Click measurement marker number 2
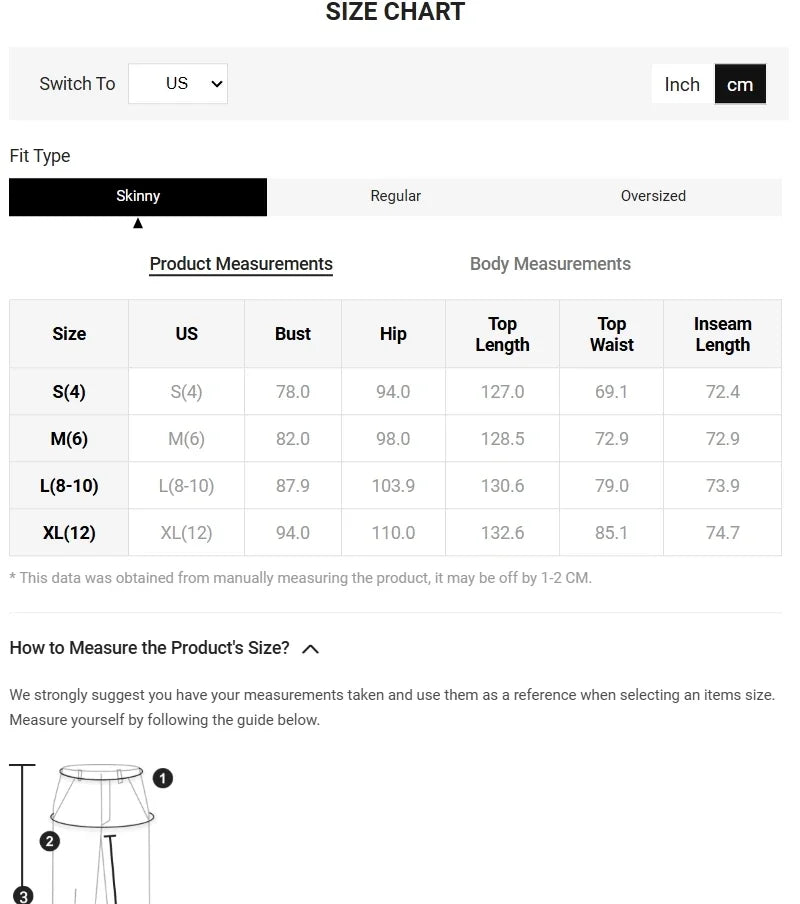Screen dimensions: 800x904 click(50, 841)
